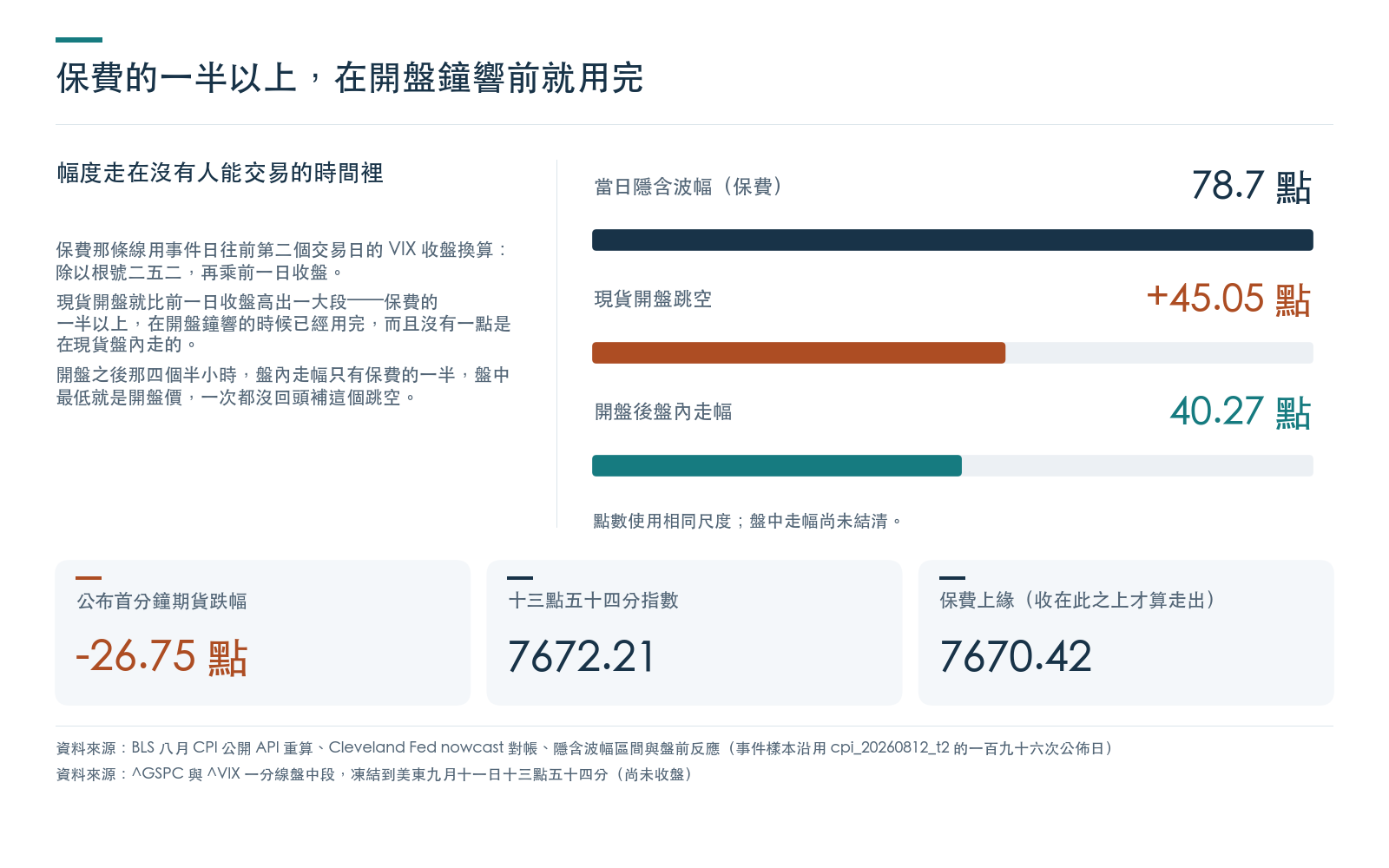1389x868 pixels.
Task: Click the value 40.27 點
Action: 1241,411
